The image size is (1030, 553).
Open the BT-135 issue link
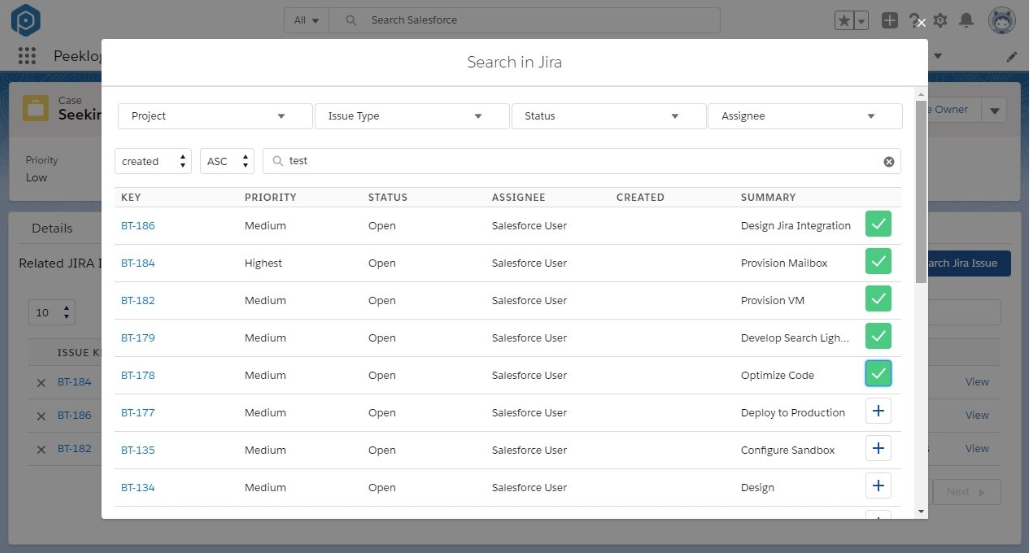click(x=138, y=451)
